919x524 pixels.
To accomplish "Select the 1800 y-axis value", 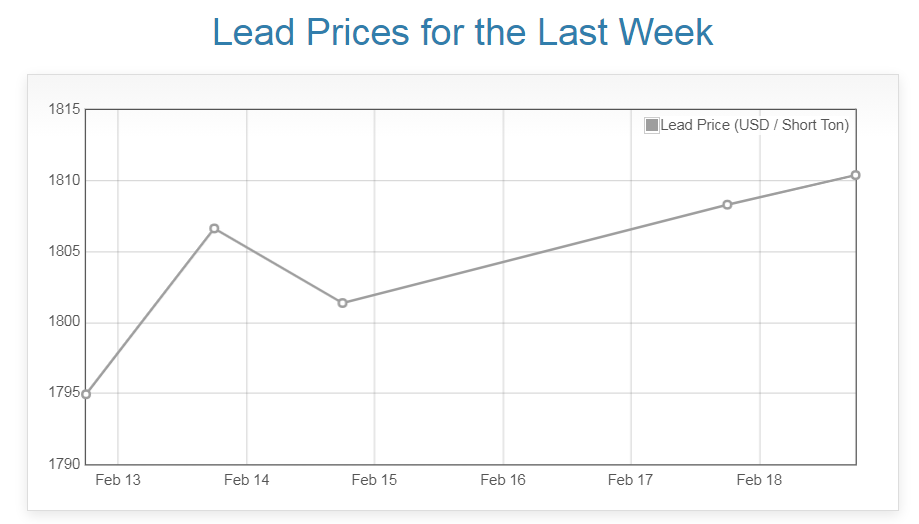I will (x=64, y=322).
